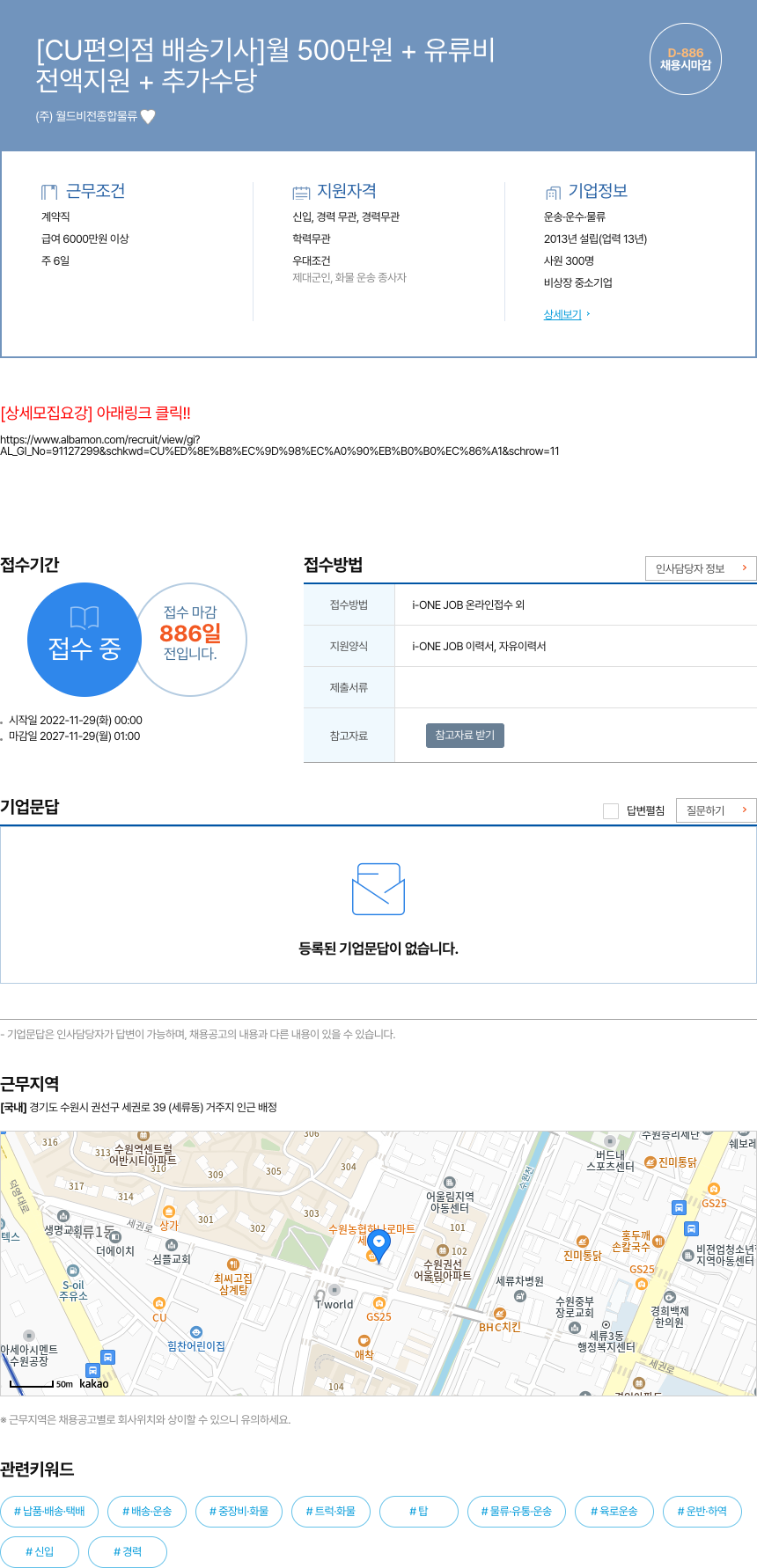Click the S-oil 주유소 map marker

pyautogui.click(x=73, y=1271)
